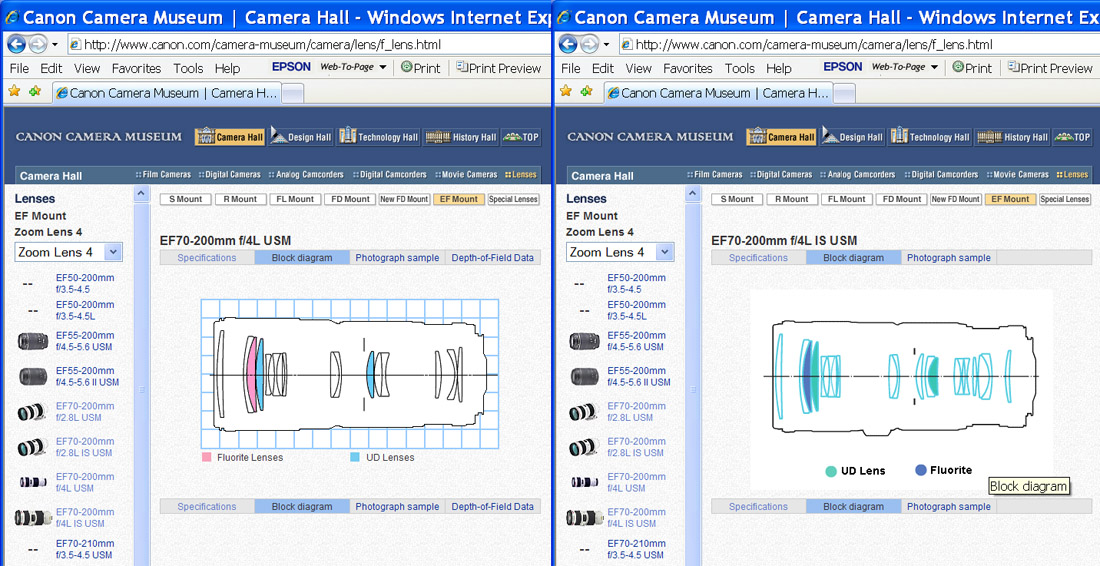
Task: Open Favorites Center star in the right window
Action: [565, 91]
